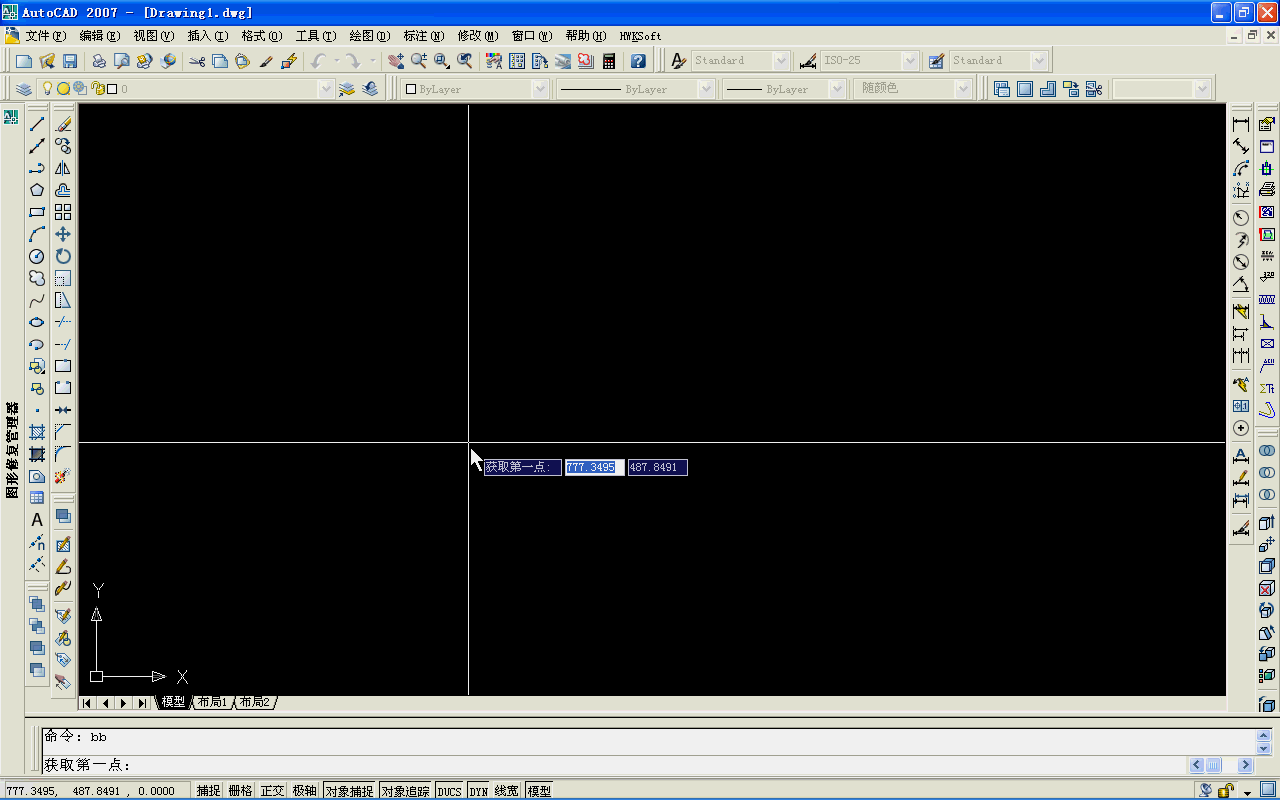Toggle 栅格 grid display in the status bar
Viewport: 1280px width, 800px height.
click(241, 791)
